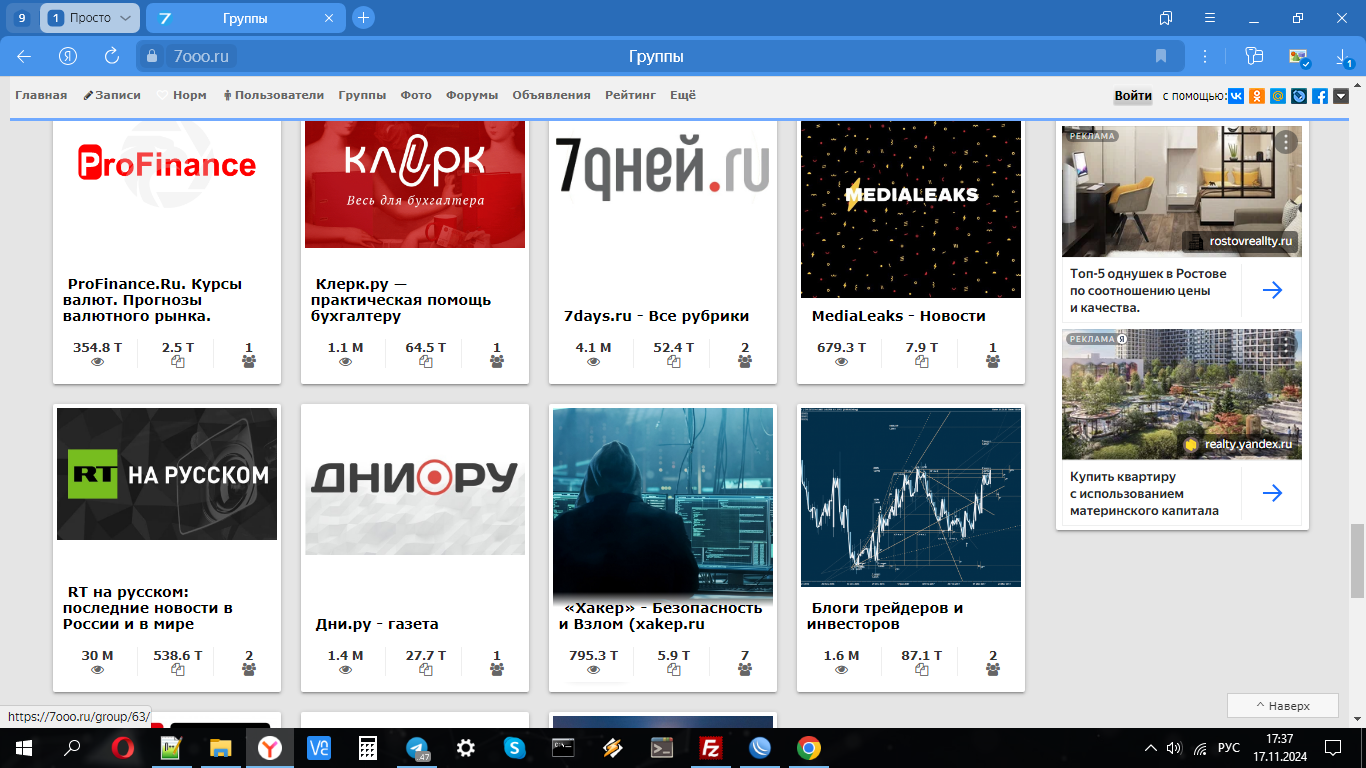
Task: Close the Группы browser tab
Action: click(x=330, y=18)
